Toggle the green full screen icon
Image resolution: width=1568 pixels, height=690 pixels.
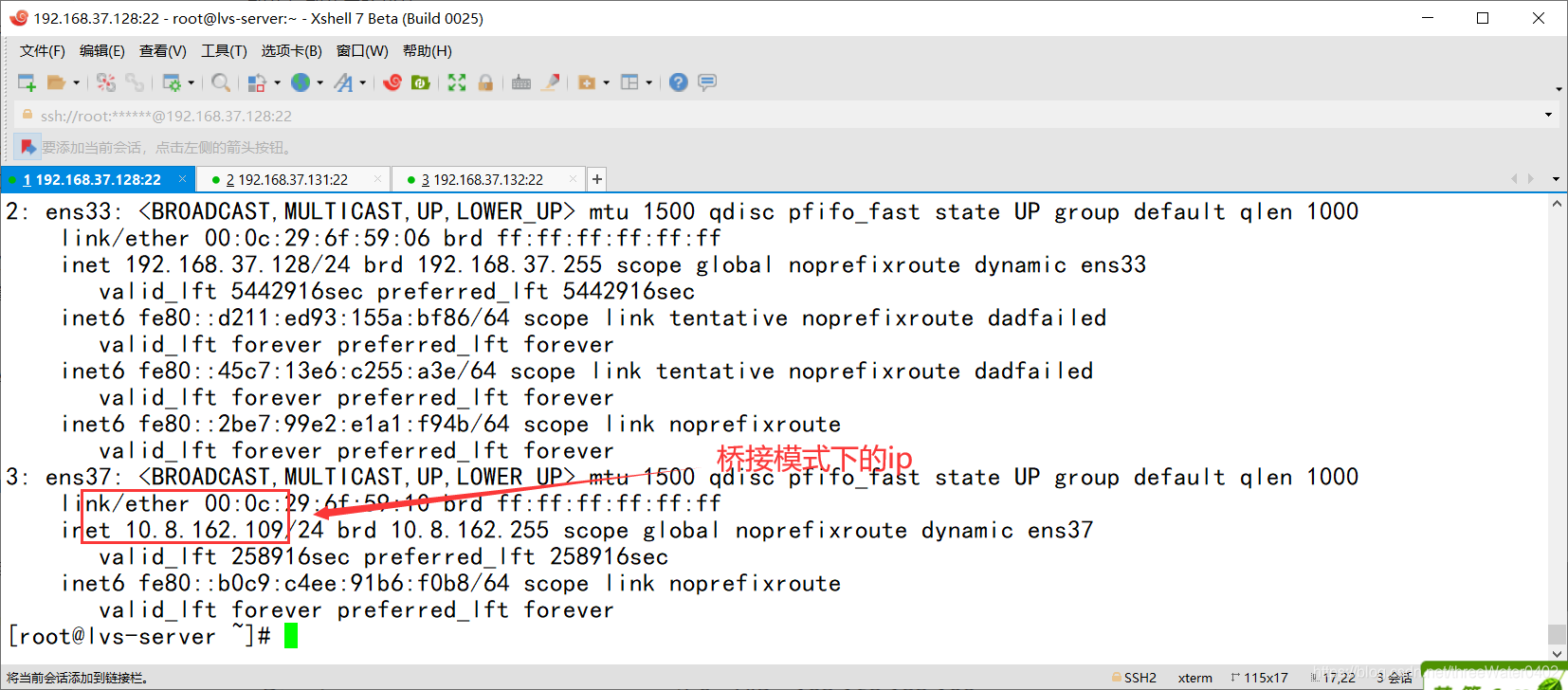(x=457, y=82)
